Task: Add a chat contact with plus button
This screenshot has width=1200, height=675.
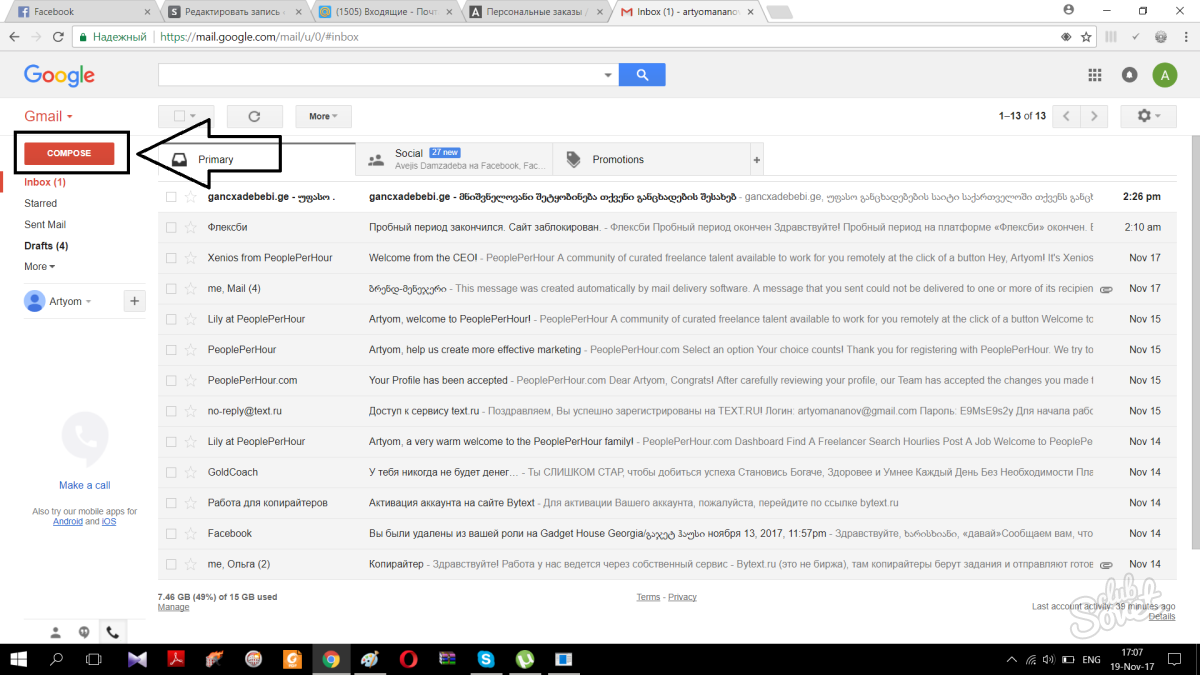Action: pyautogui.click(x=136, y=301)
